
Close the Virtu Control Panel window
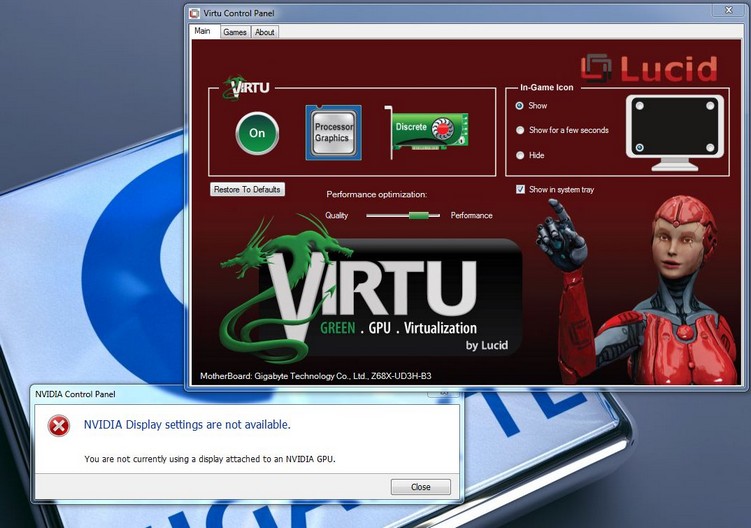point(728,10)
